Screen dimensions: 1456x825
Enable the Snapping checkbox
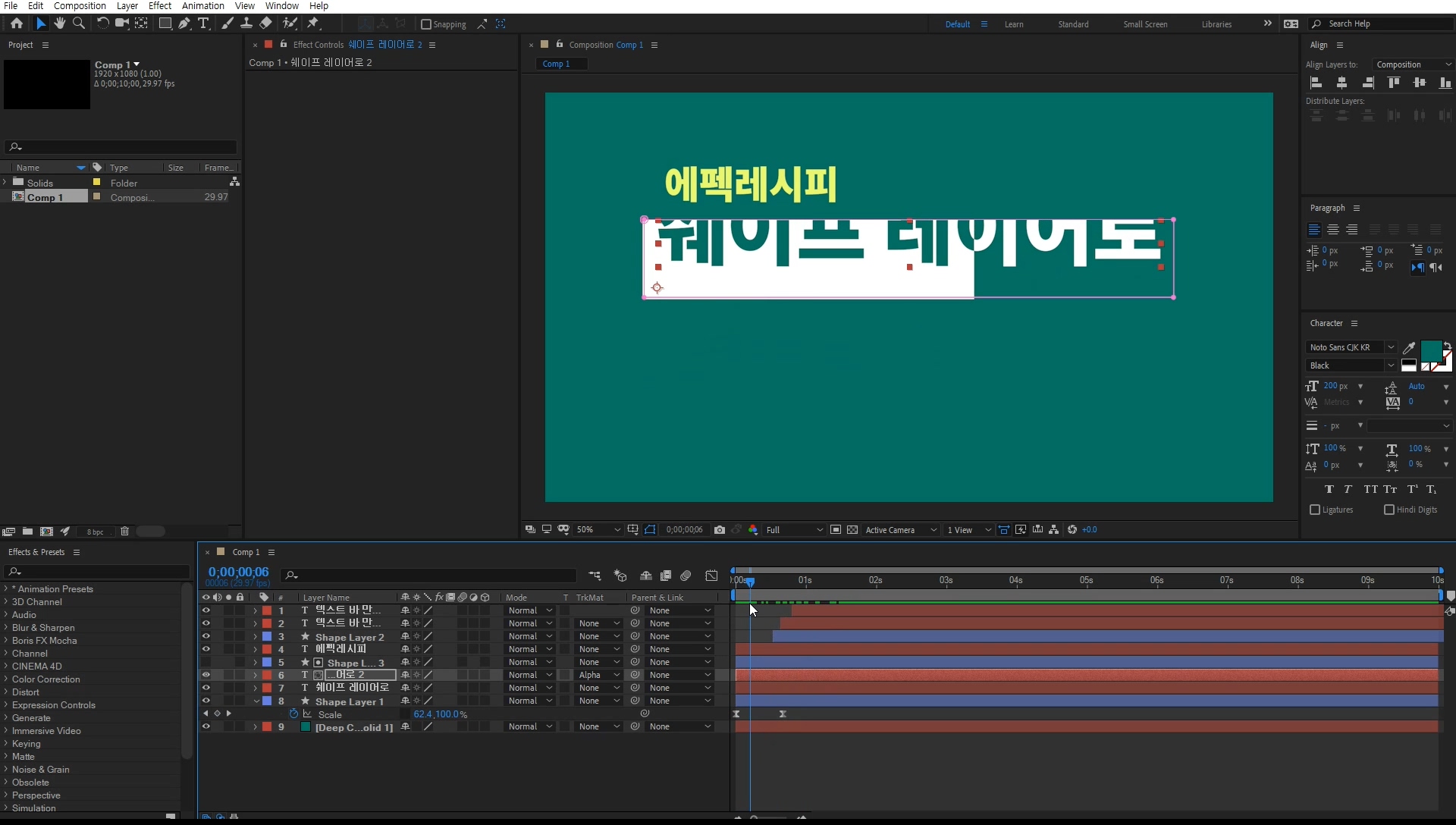[426, 24]
